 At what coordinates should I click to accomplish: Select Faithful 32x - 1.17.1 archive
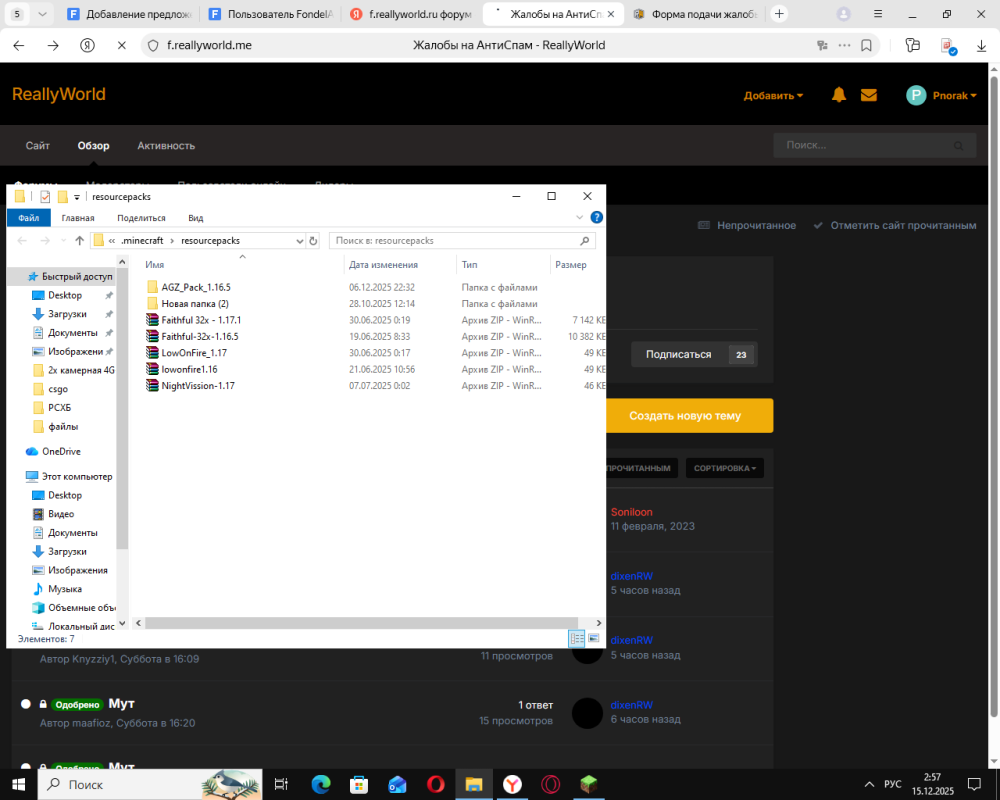coord(201,320)
